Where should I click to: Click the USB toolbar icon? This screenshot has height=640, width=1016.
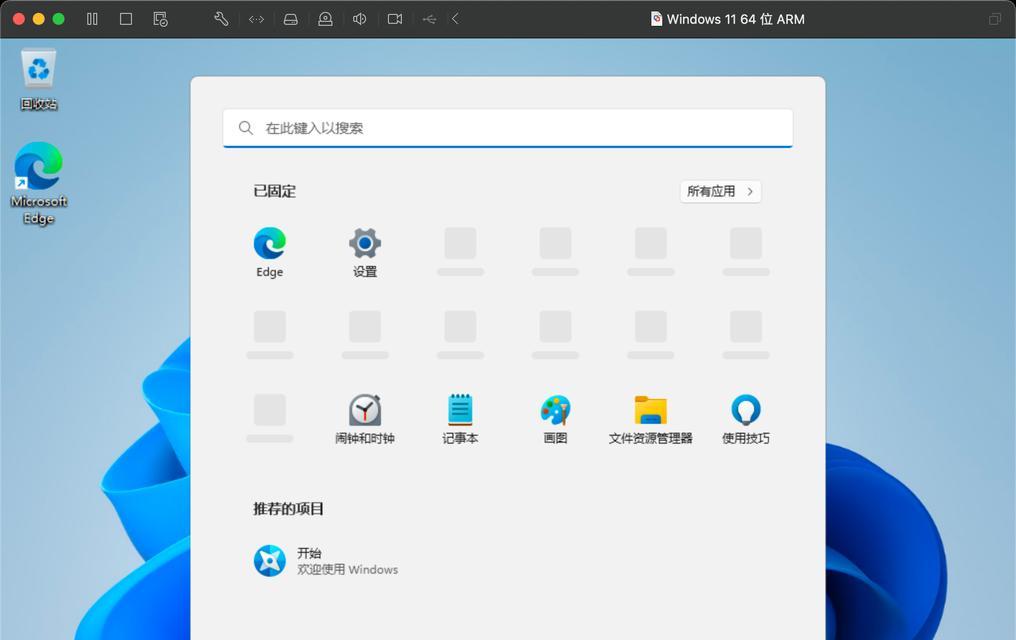(x=429, y=19)
